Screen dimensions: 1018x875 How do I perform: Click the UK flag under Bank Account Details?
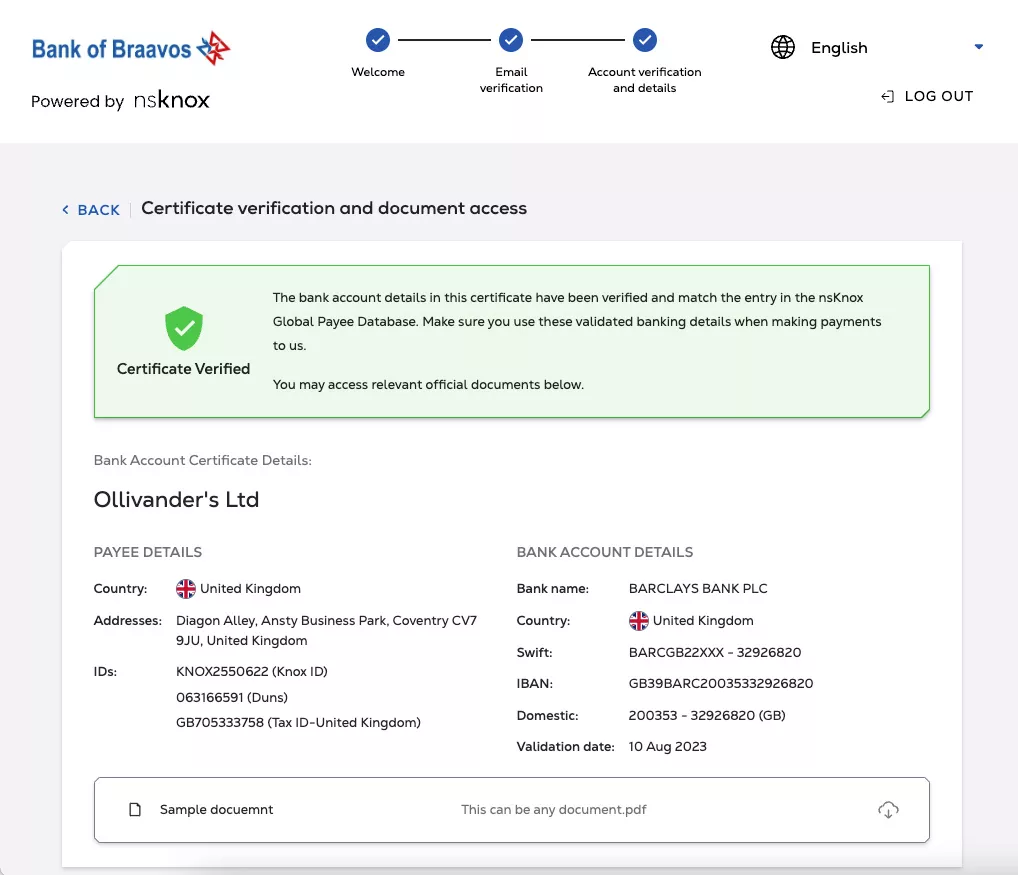pos(639,621)
